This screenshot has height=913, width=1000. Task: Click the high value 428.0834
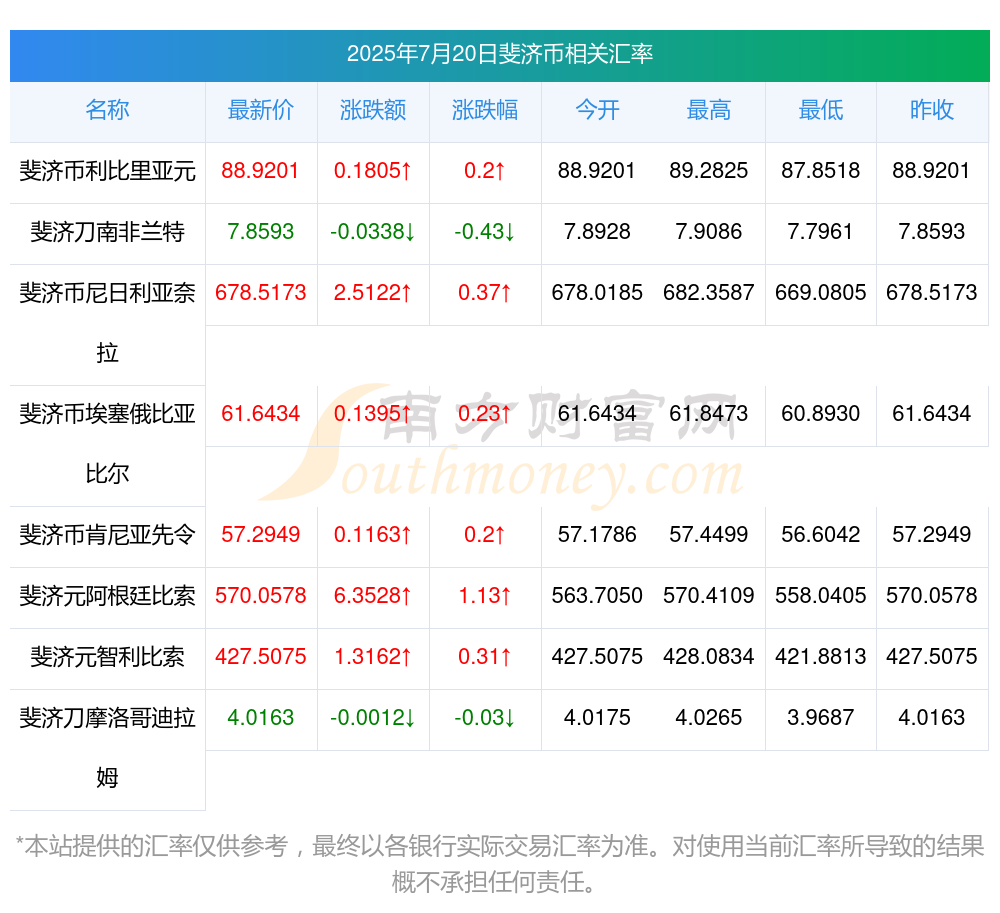click(x=709, y=657)
